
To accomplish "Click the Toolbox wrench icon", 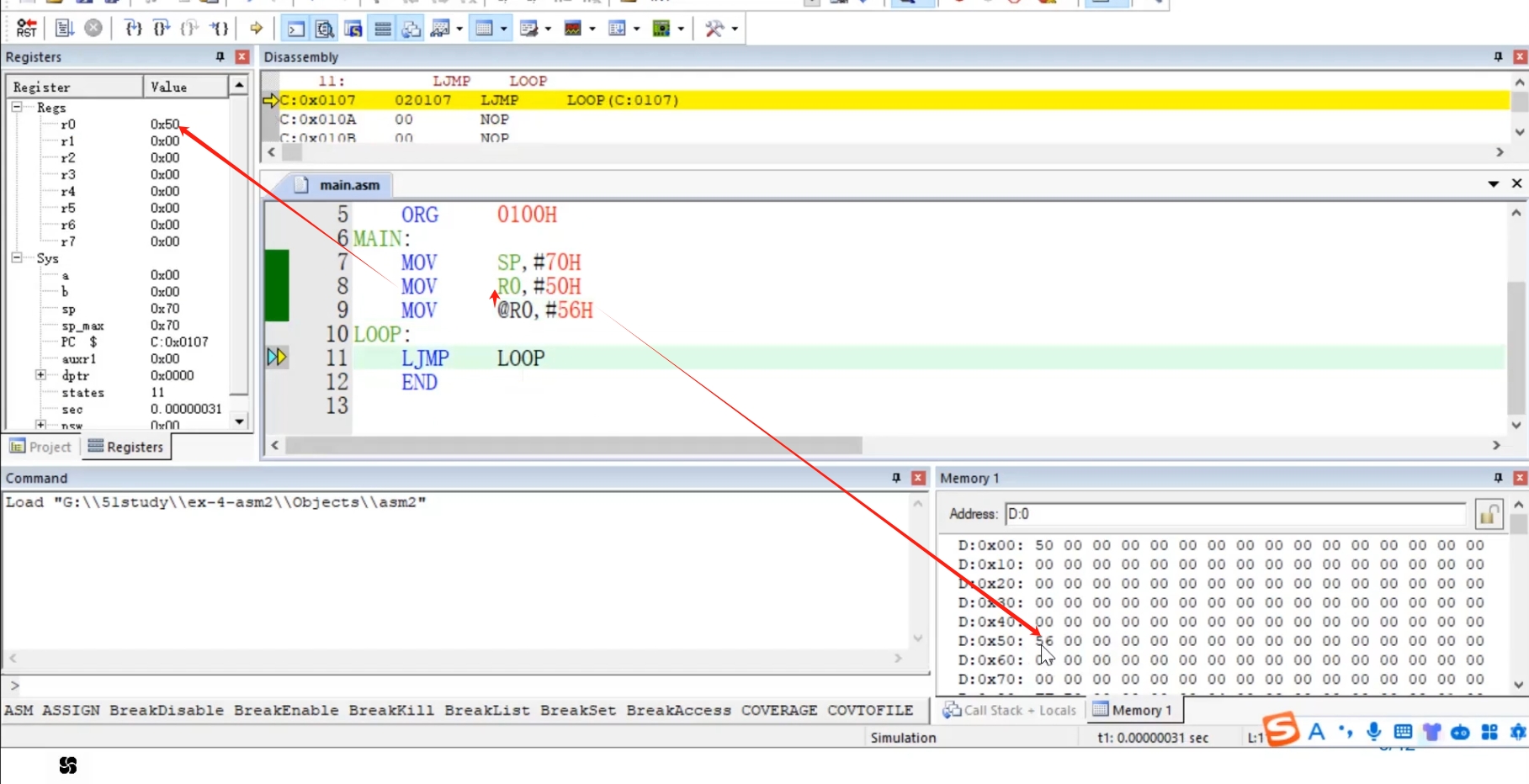I will coord(714,29).
